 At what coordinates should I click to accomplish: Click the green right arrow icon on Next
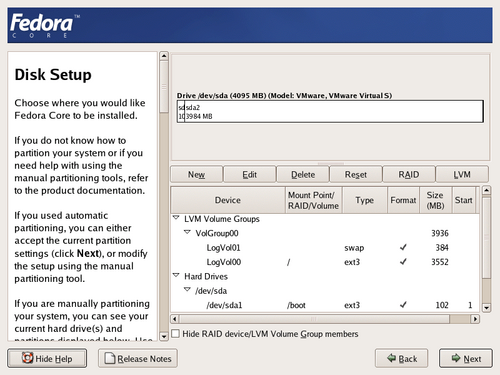tap(456, 358)
